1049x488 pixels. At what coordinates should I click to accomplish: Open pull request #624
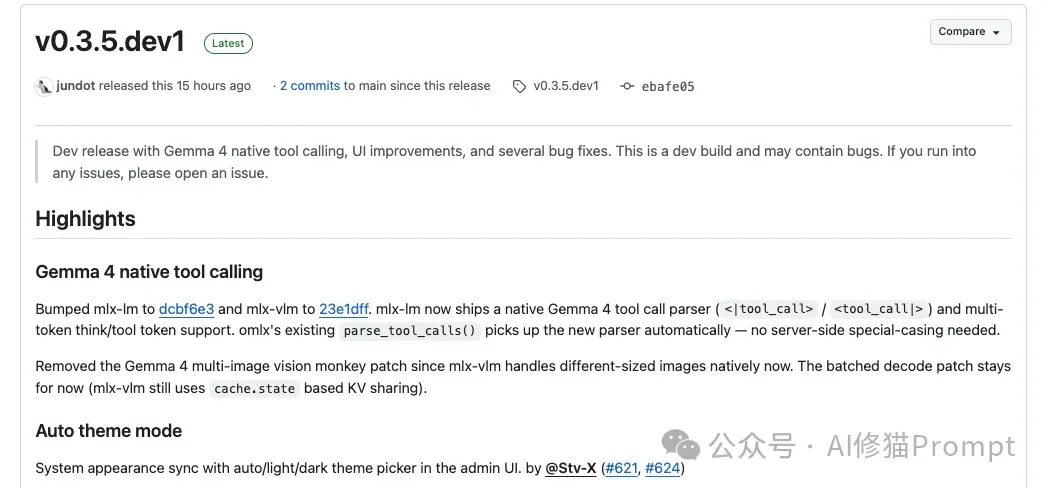pos(662,468)
